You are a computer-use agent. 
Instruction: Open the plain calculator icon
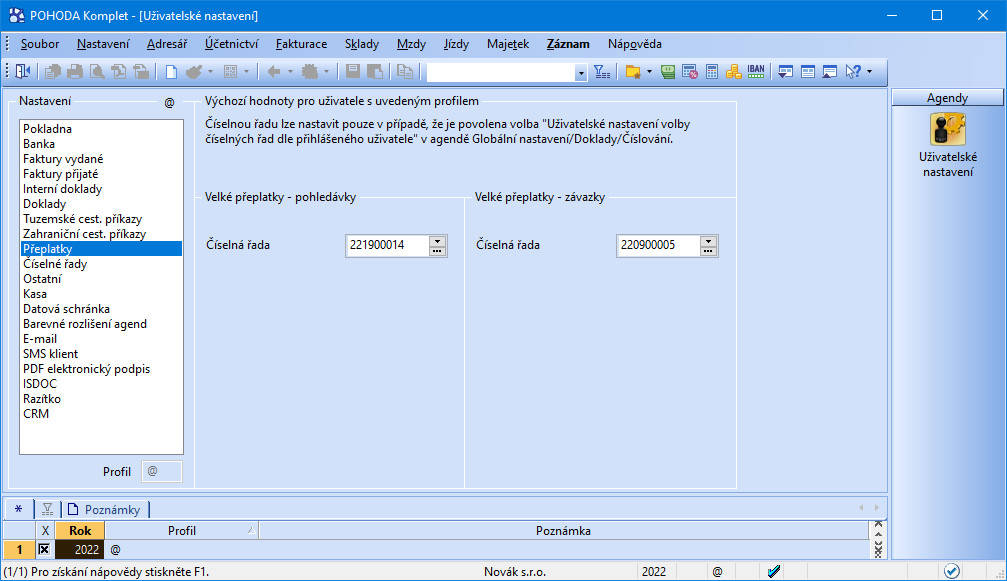[x=712, y=71]
